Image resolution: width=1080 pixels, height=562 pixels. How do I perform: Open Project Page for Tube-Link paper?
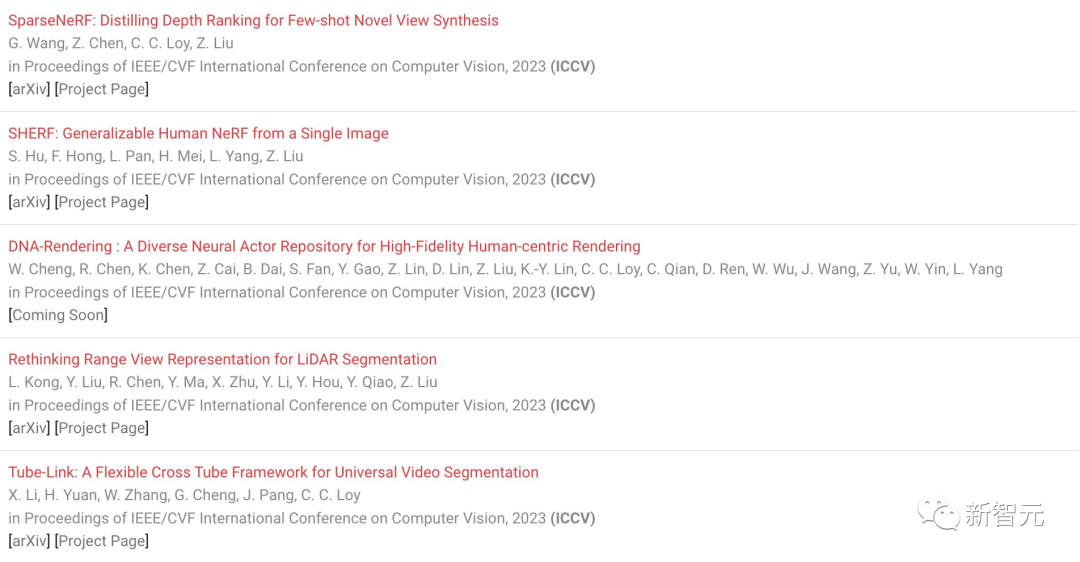pos(102,541)
